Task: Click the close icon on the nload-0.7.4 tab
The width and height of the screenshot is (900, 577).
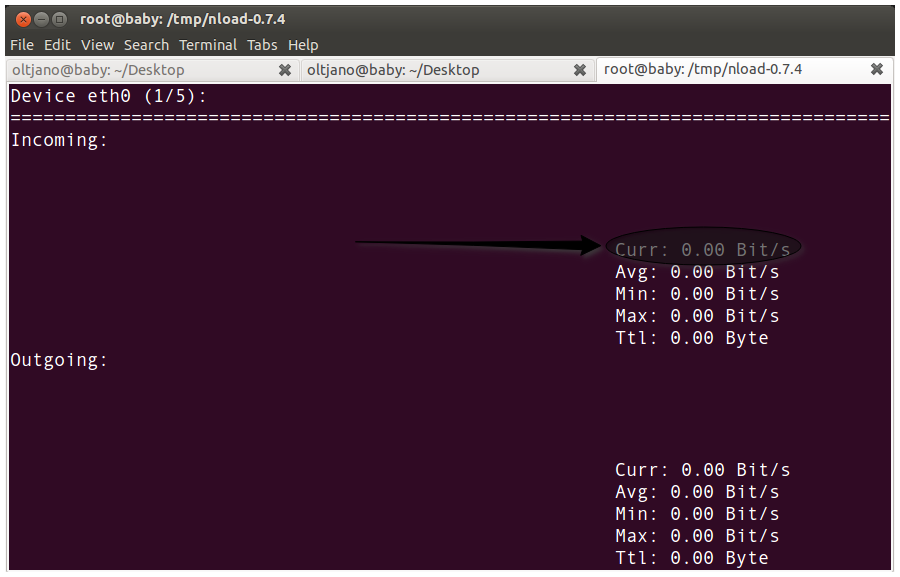Action: pos(877,69)
